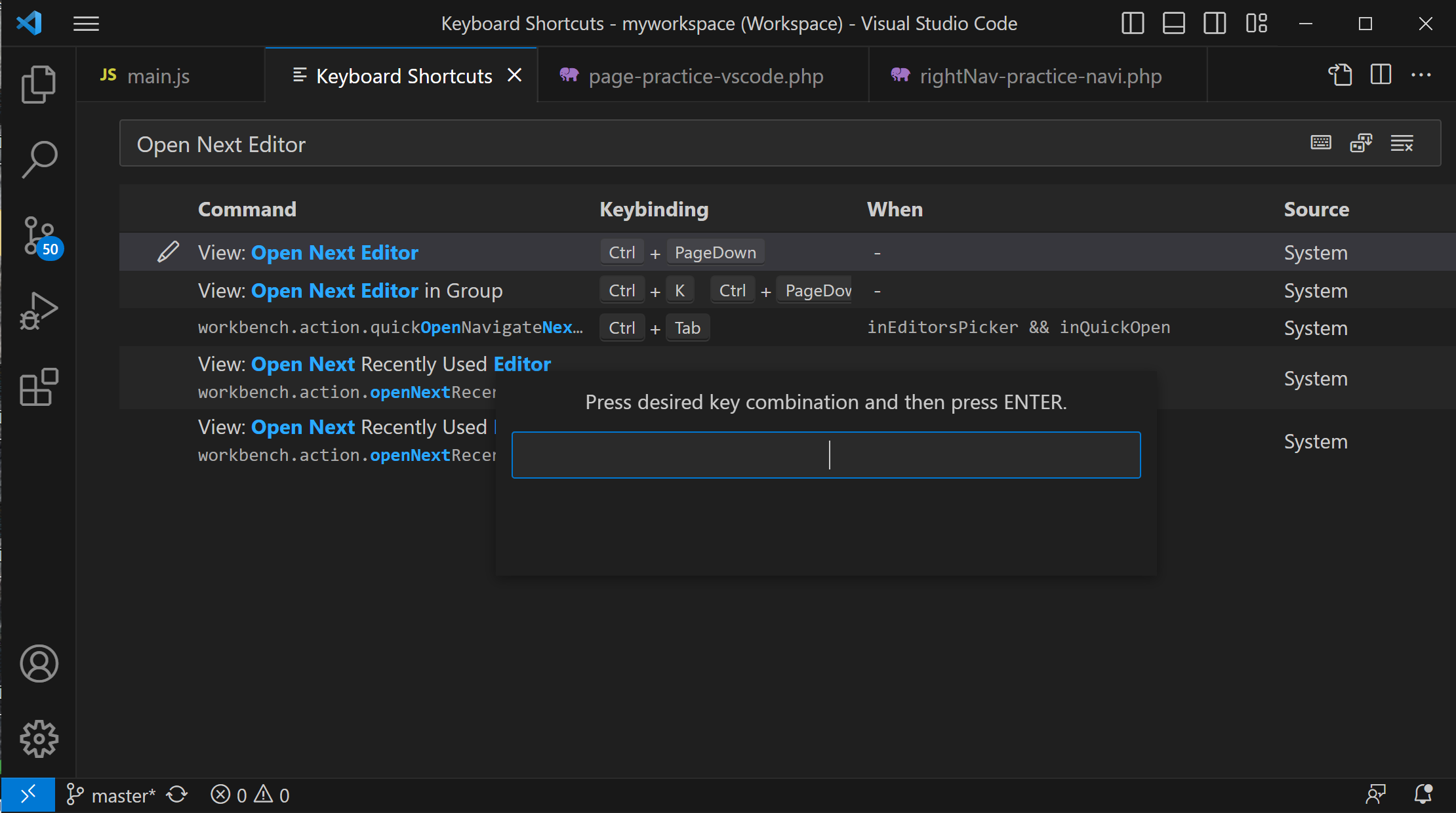Toggle secondary side bar layout button

point(1215,24)
